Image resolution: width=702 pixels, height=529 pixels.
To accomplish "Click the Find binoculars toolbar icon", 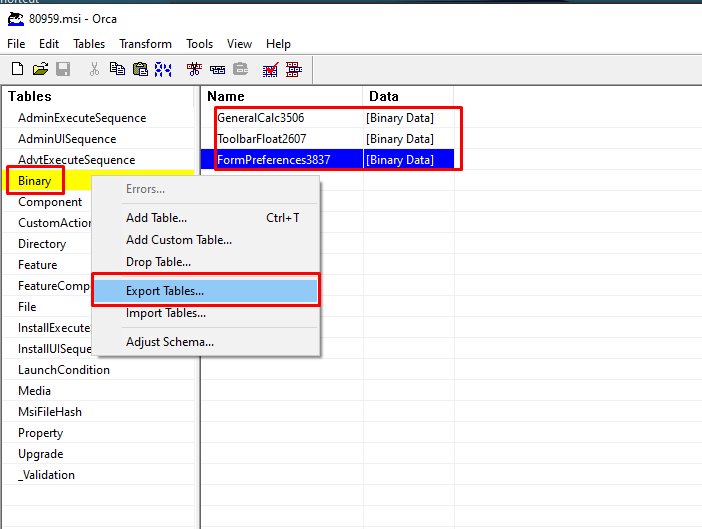I will (163, 69).
